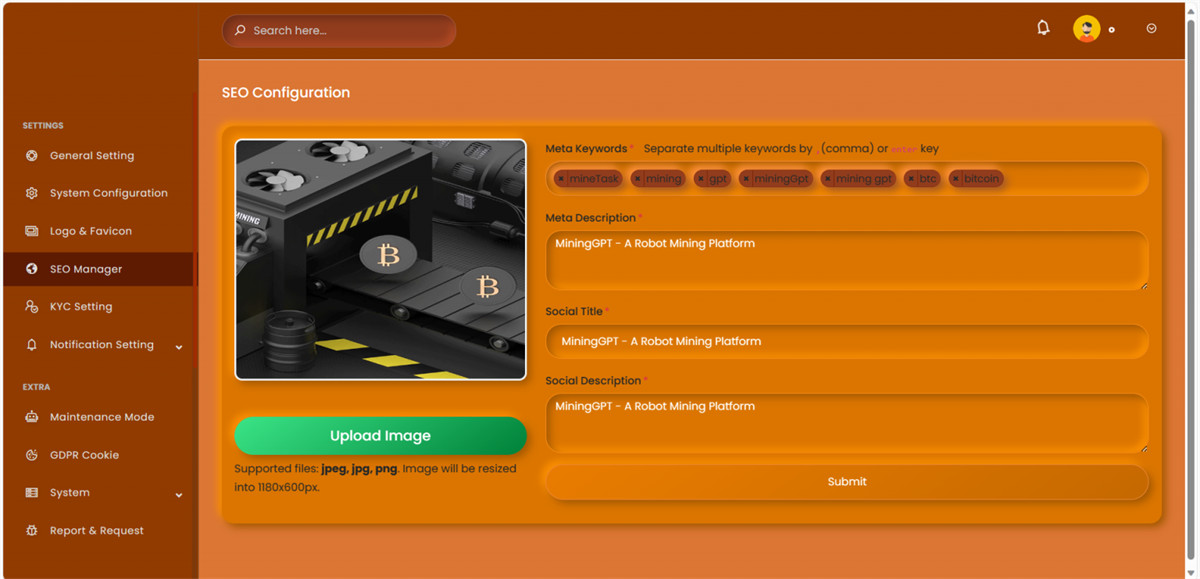The height and width of the screenshot is (579, 1200).
Task: Remove the bitcoin keyword tag
Action: (956, 179)
